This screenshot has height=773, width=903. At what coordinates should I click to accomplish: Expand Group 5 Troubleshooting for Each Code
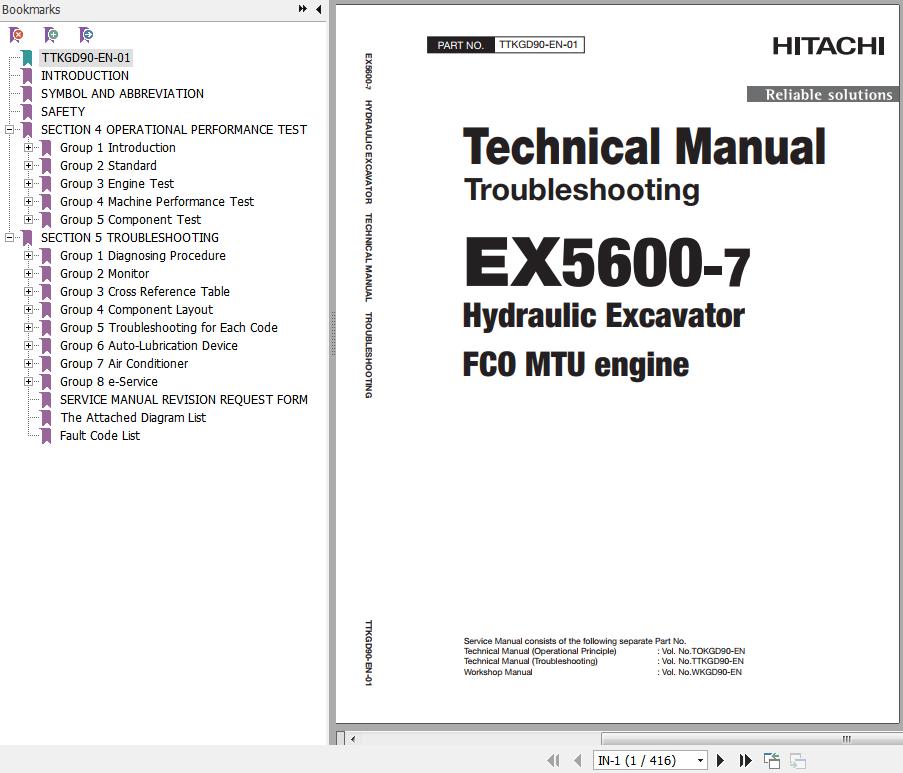[28, 328]
